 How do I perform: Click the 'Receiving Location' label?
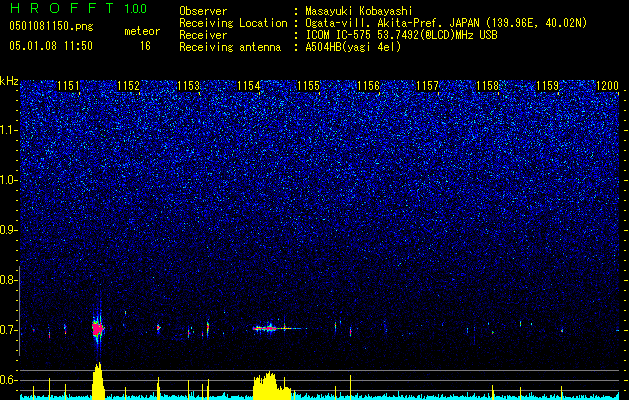point(233,23)
